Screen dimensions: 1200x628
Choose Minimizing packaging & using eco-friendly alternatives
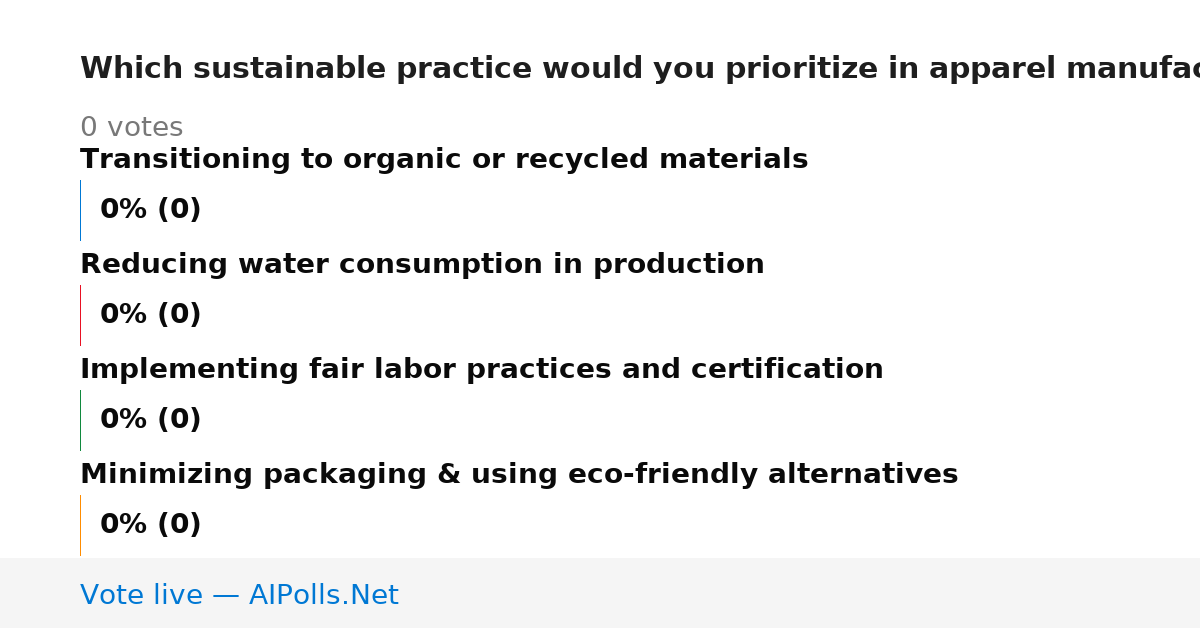519,475
